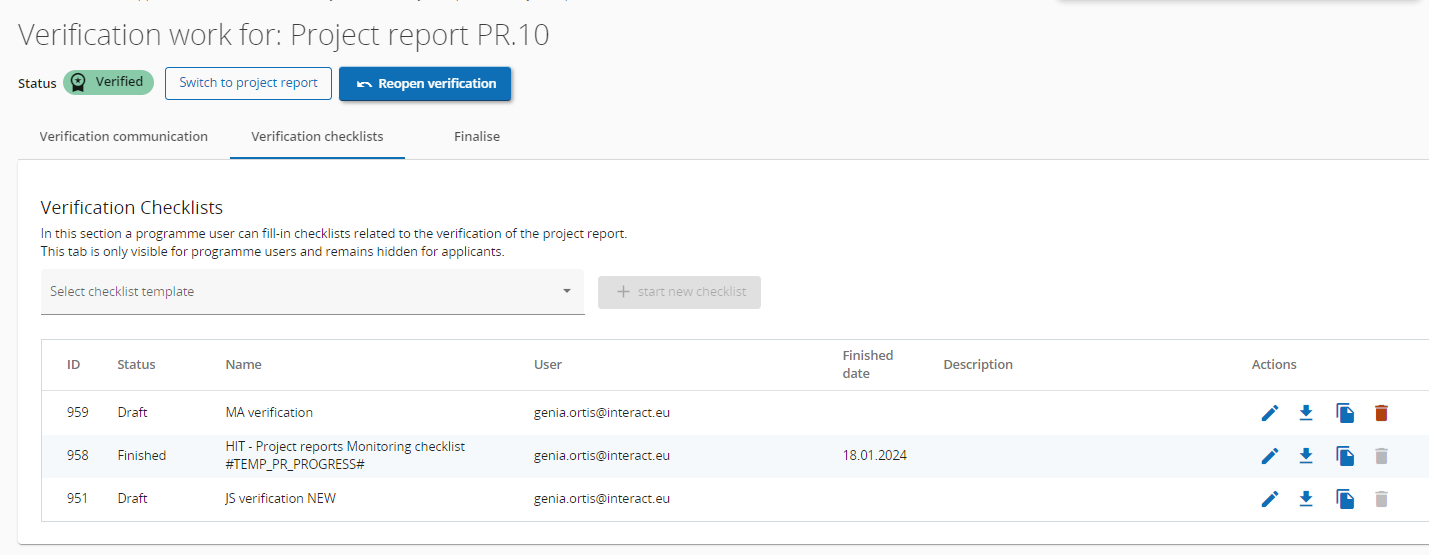Switch to Verification communication tab
The width and height of the screenshot is (1429, 555).
coord(124,137)
